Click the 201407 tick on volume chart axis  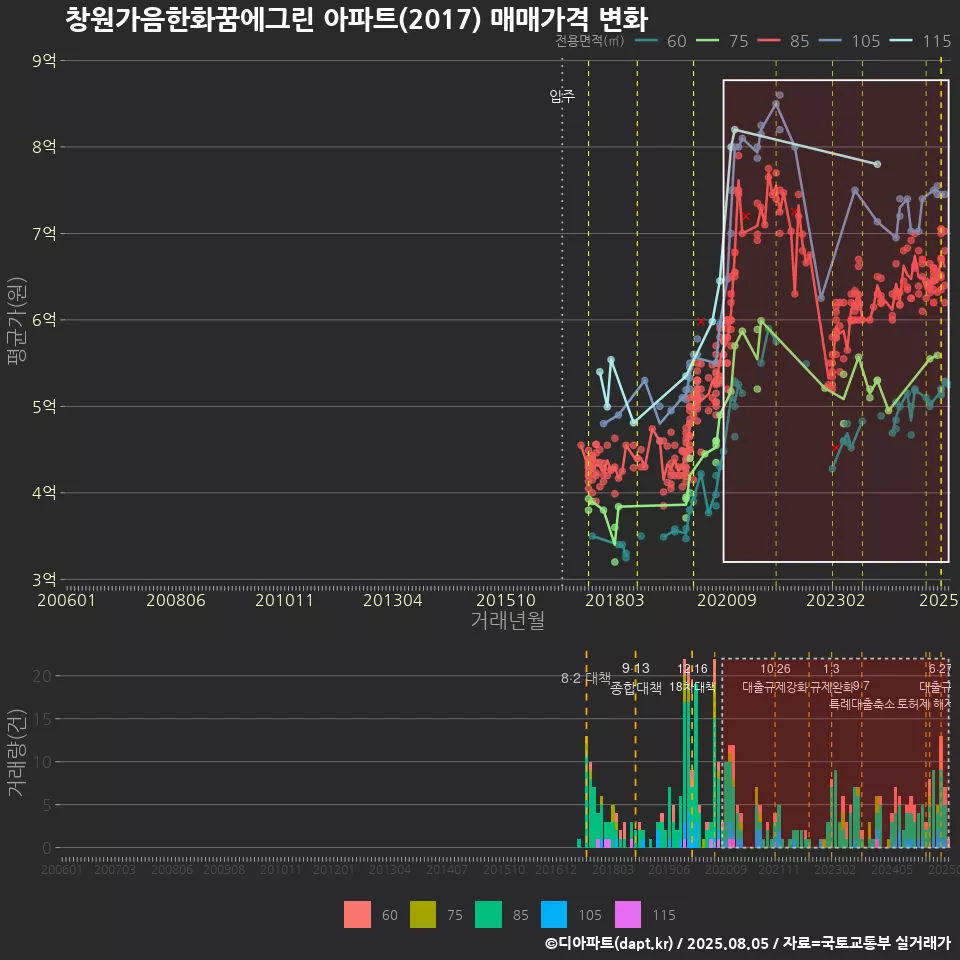(x=446, y=869)
